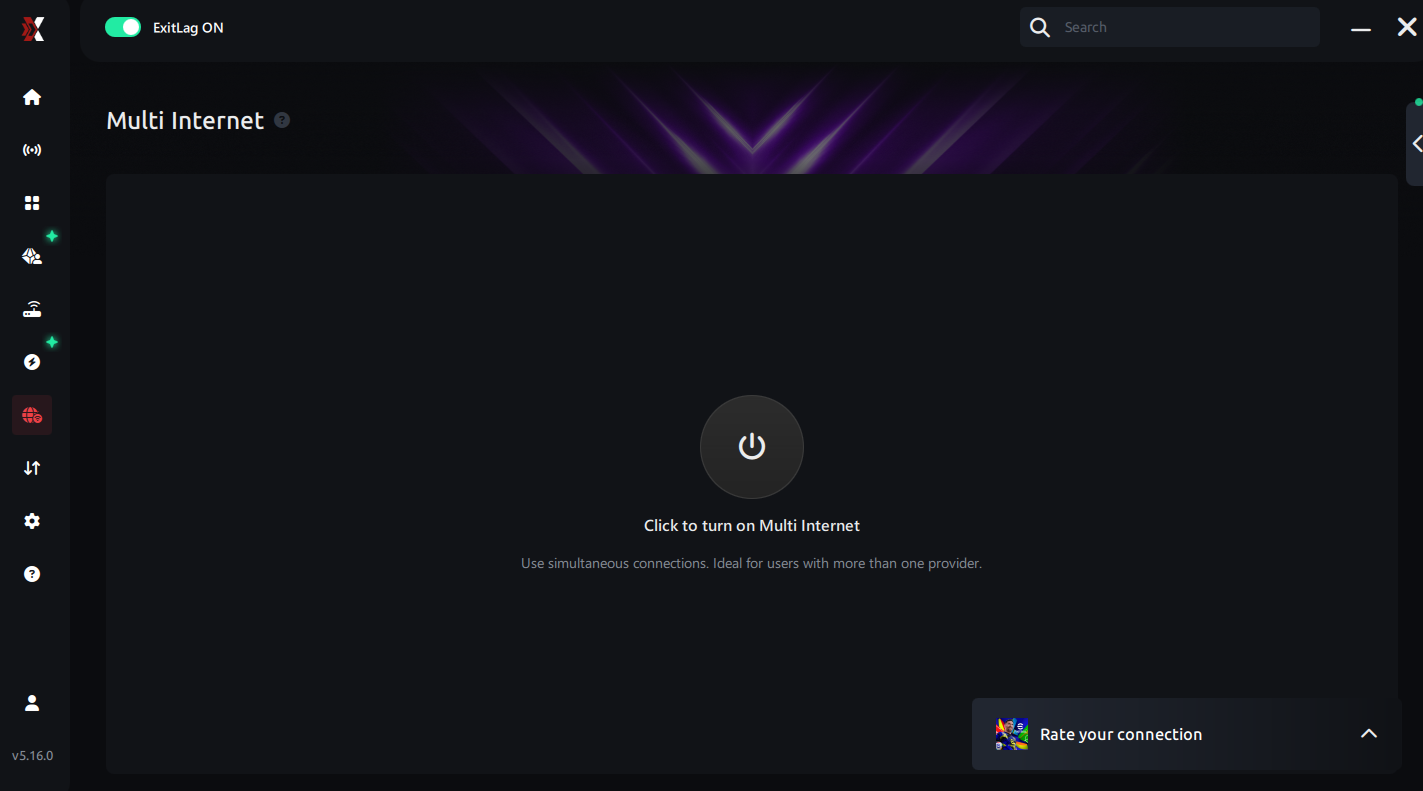This screenshot has width=1423, height=791.
Task: Click the Search input field
Action: (x=1170, y=27)
